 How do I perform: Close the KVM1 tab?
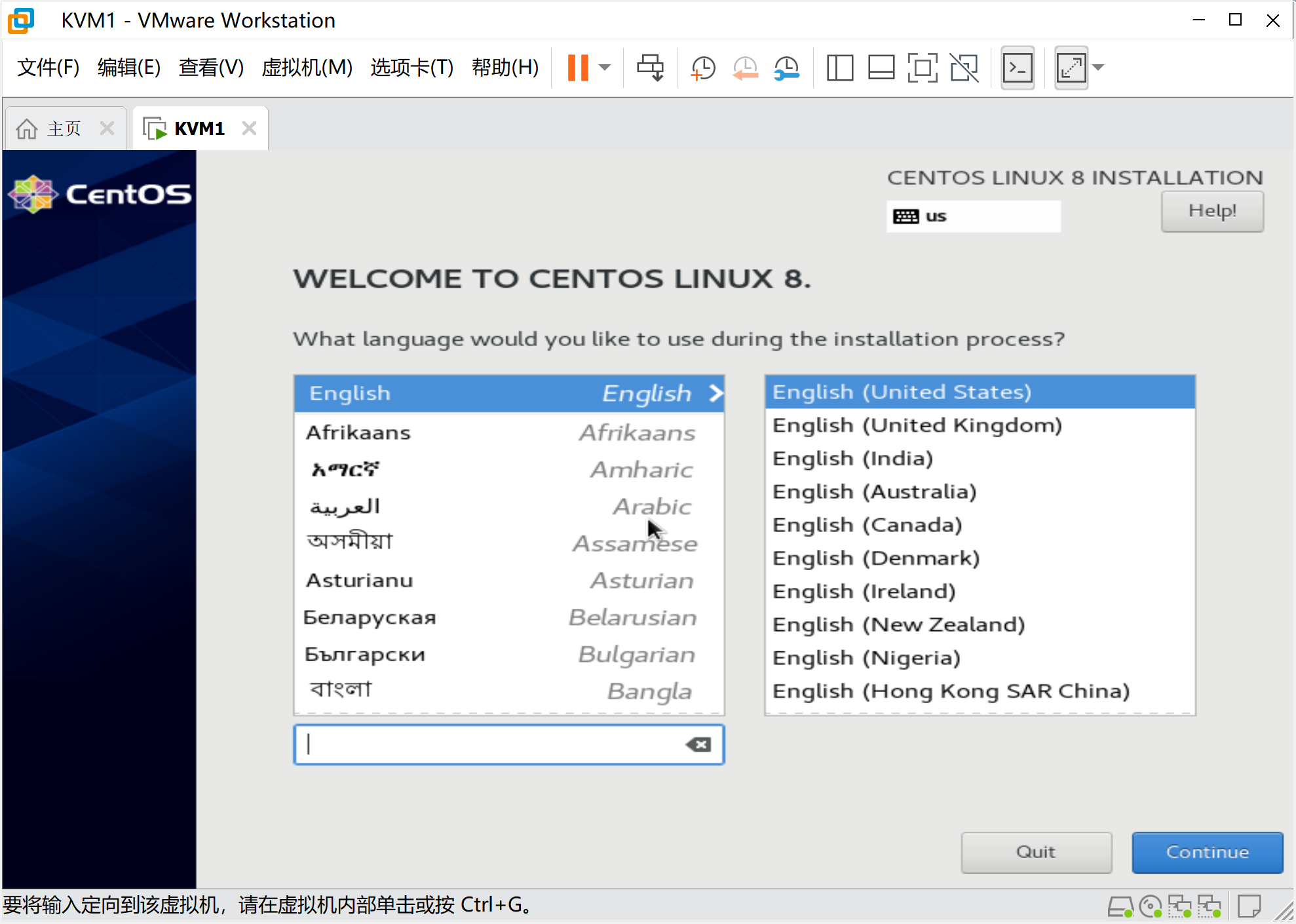(249, 128)
